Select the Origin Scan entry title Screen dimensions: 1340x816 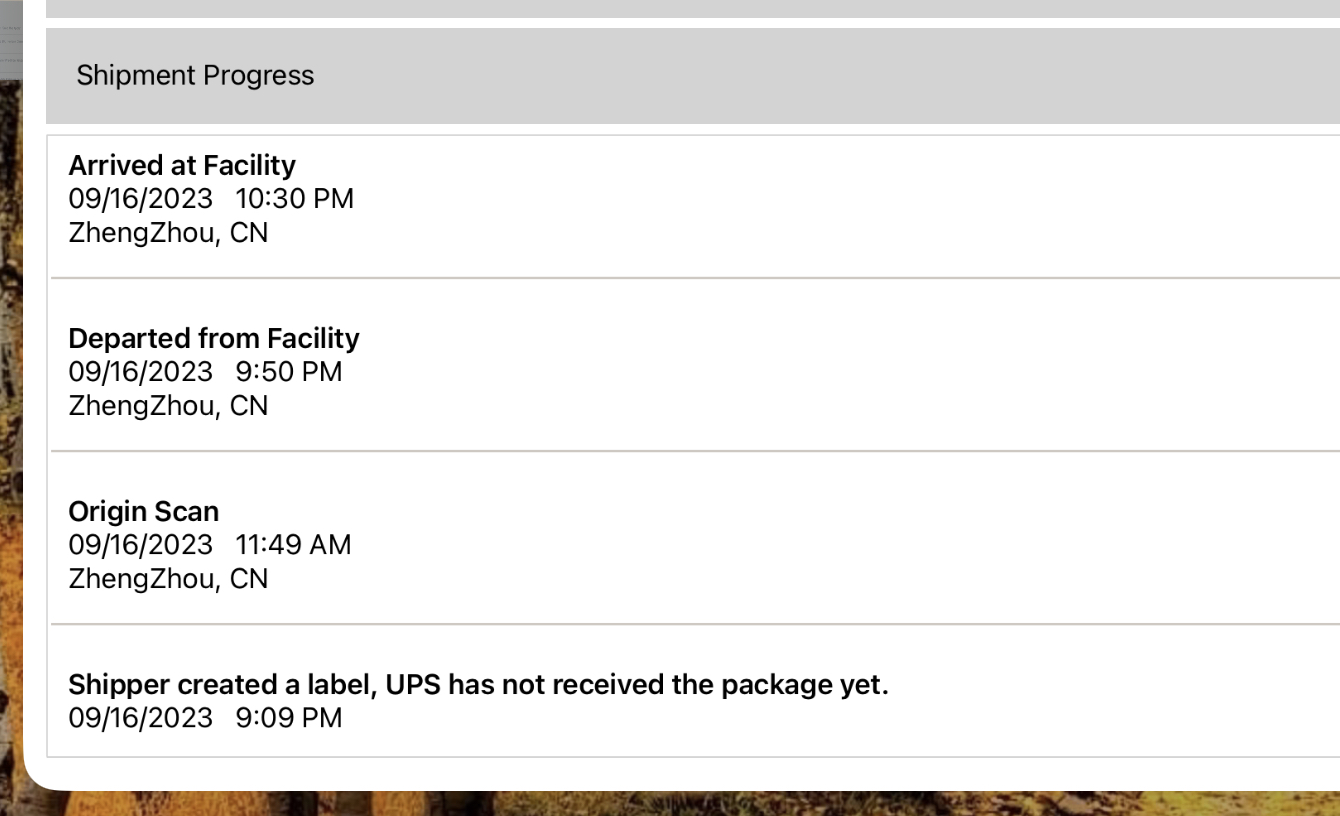tap(143, 511)
